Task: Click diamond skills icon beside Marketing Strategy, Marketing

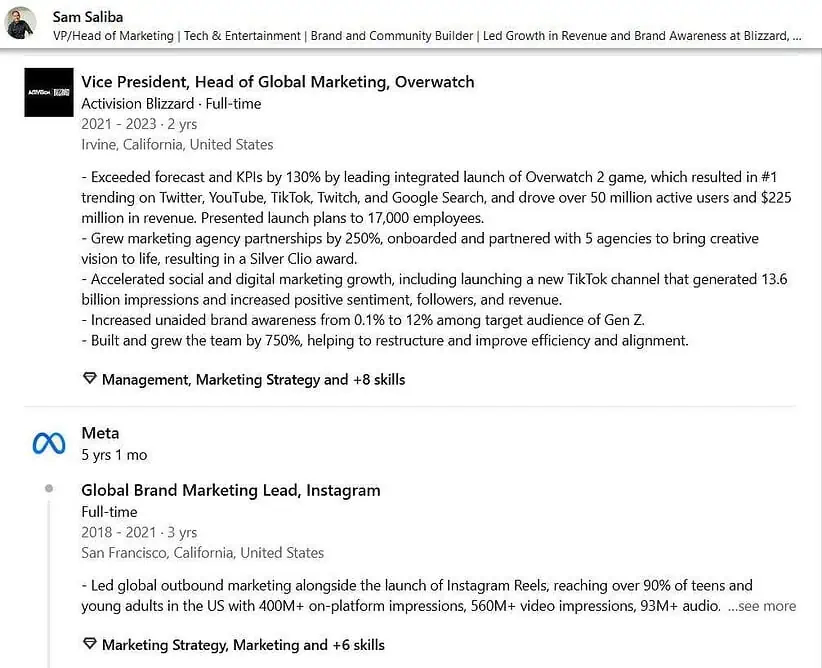Action: (89, 645)
